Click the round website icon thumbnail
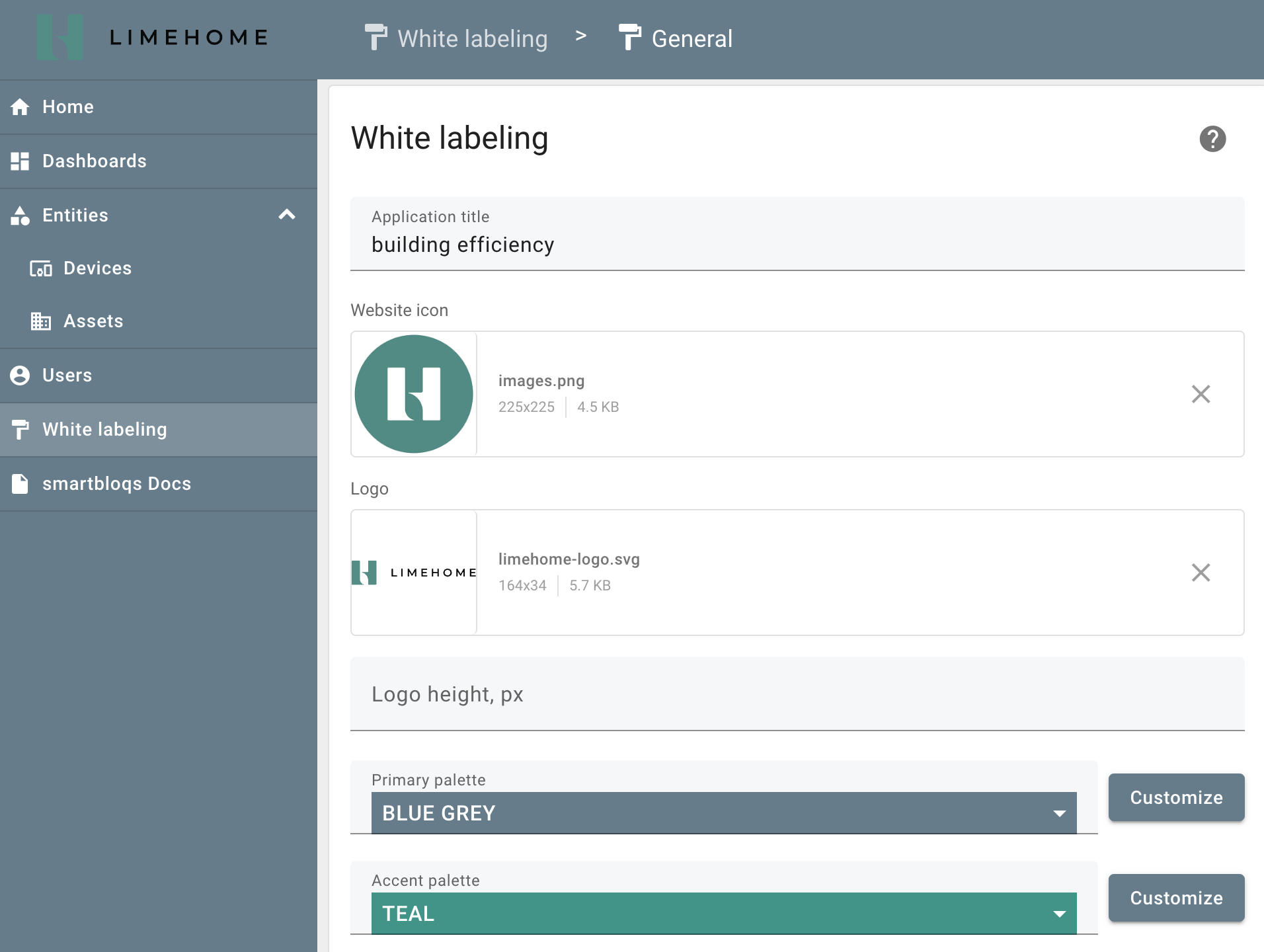Viewport: 1264px width, 952px height. click(x=414, y=394)
